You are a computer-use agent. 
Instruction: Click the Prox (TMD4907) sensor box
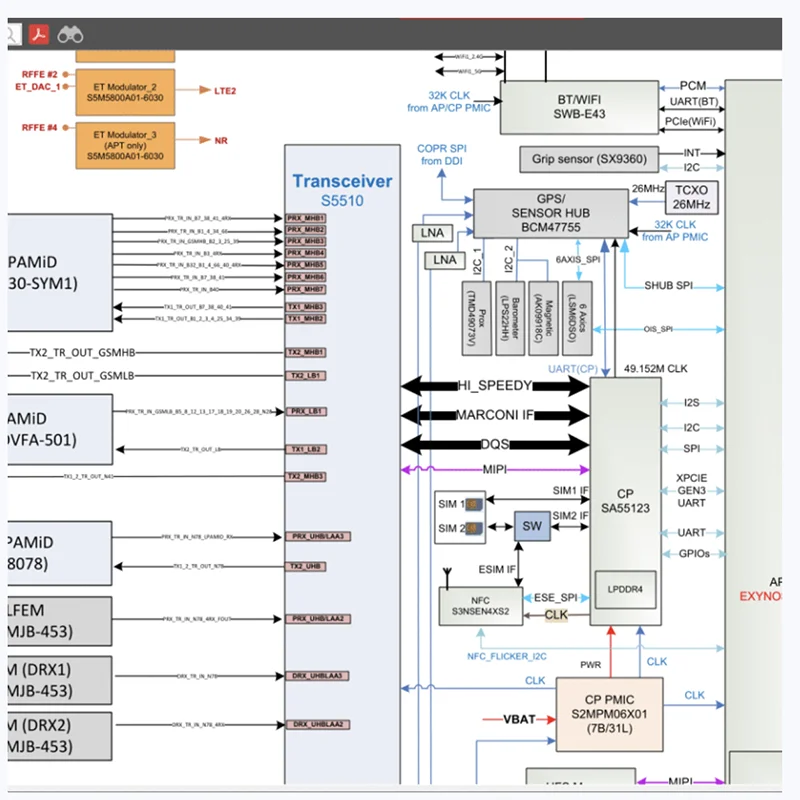tap(477, 318)
